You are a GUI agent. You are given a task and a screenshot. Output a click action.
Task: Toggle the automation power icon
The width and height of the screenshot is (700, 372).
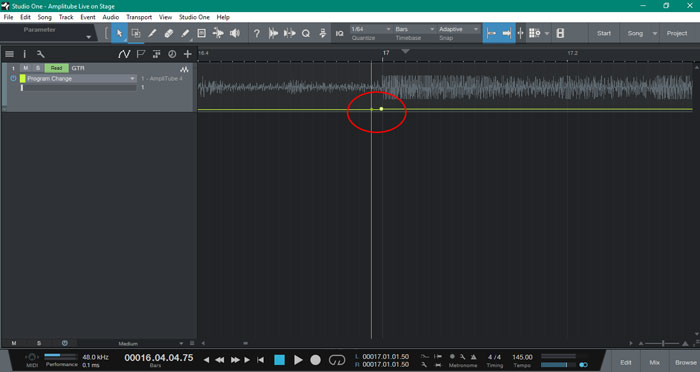click(13, 79)
